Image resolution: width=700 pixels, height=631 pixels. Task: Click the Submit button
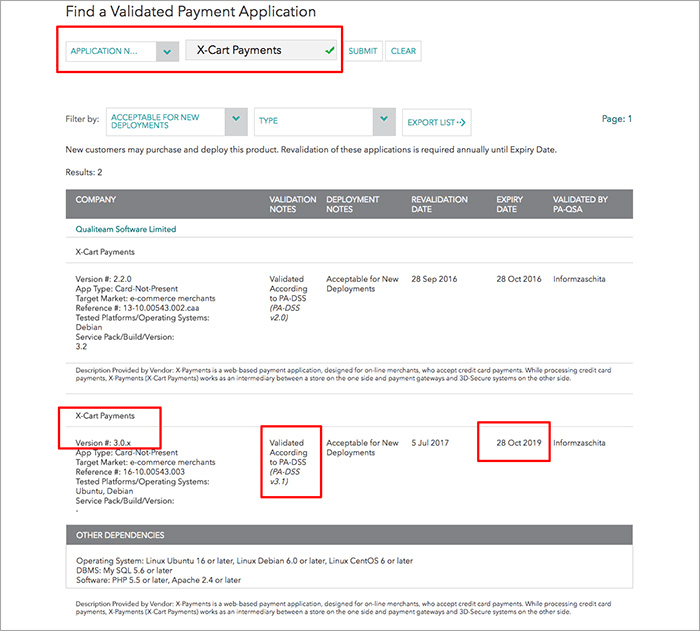coord(362,51)
